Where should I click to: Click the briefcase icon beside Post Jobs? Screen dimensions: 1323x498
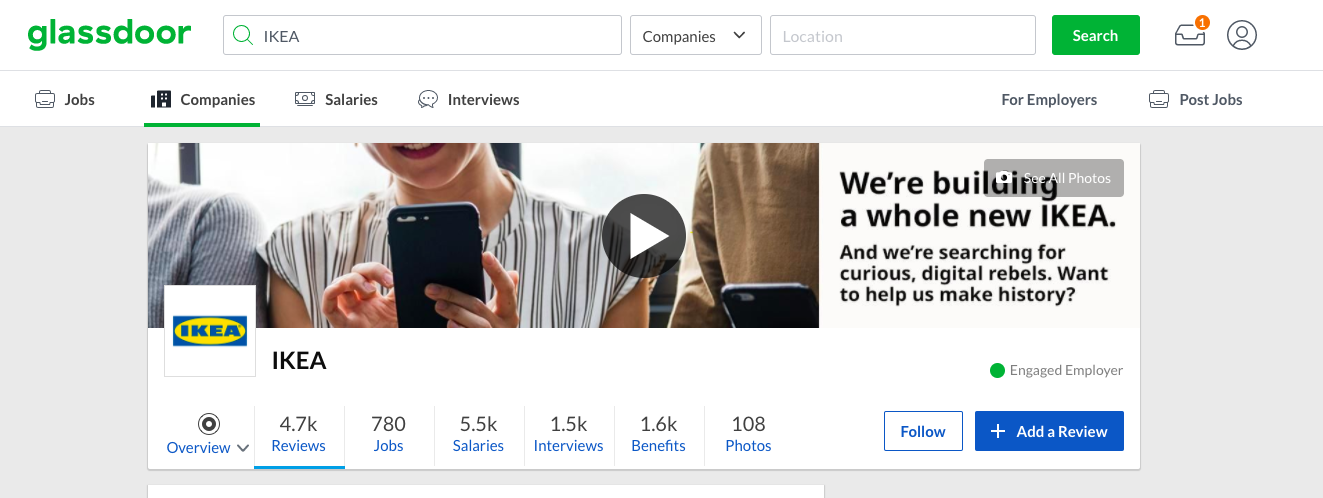pos(1159,99)
